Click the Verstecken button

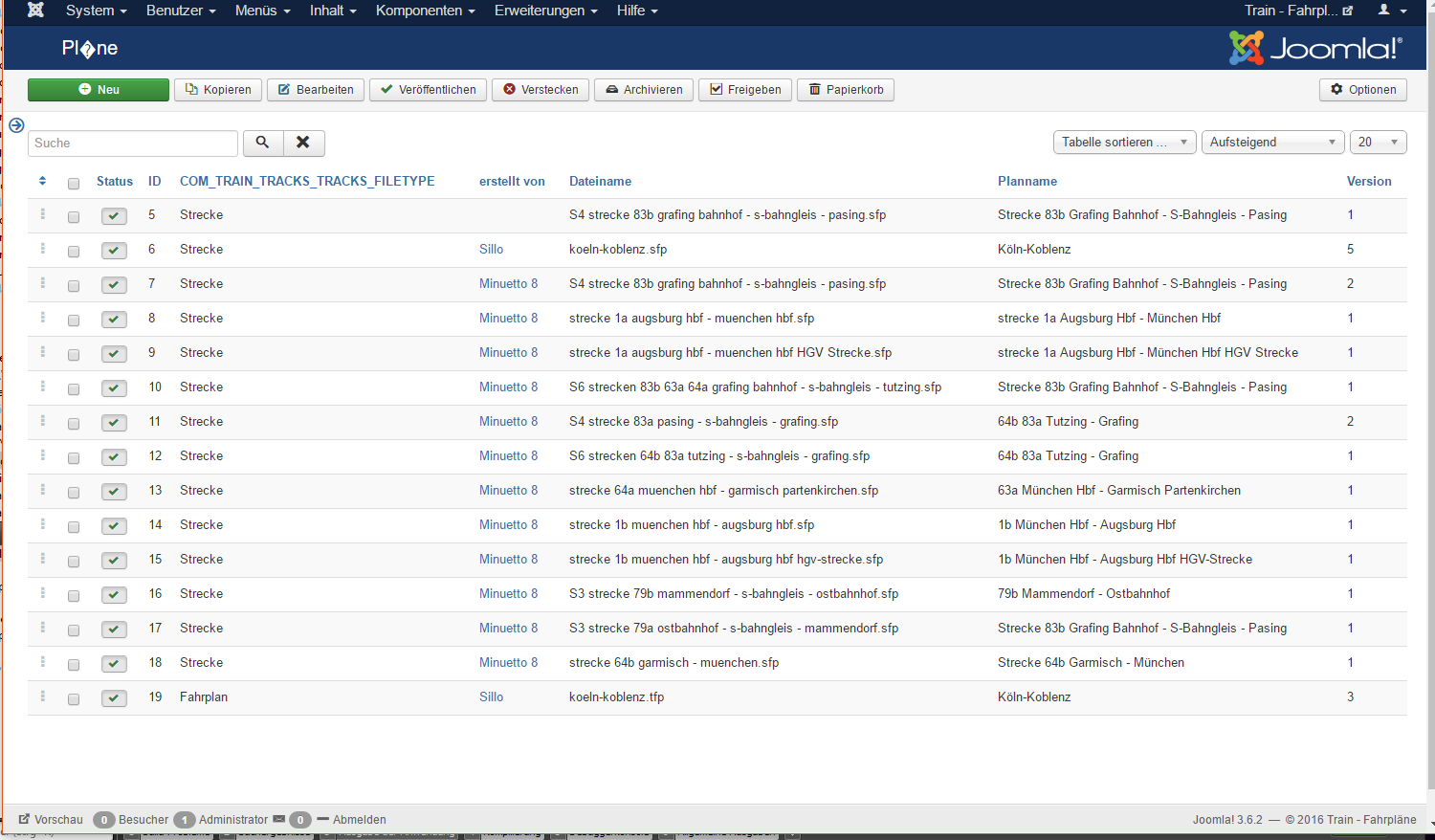coord(541,90)
